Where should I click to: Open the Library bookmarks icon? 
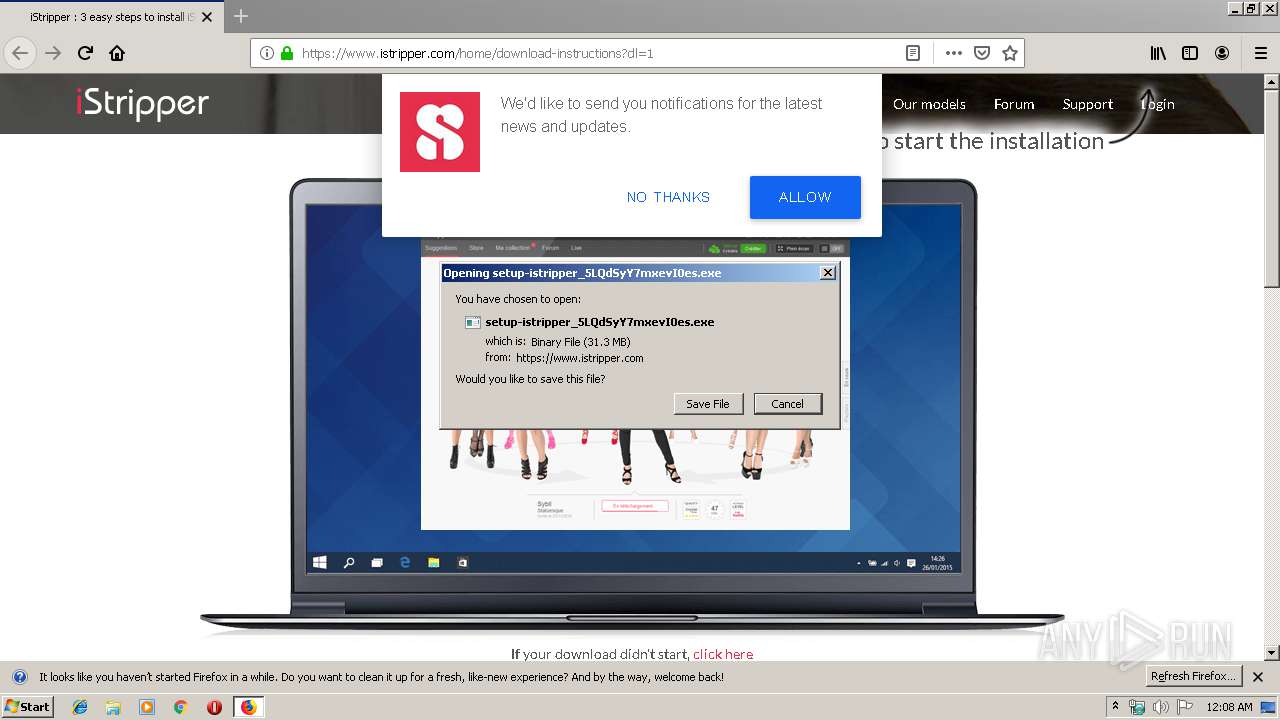tap(1158, 53)
